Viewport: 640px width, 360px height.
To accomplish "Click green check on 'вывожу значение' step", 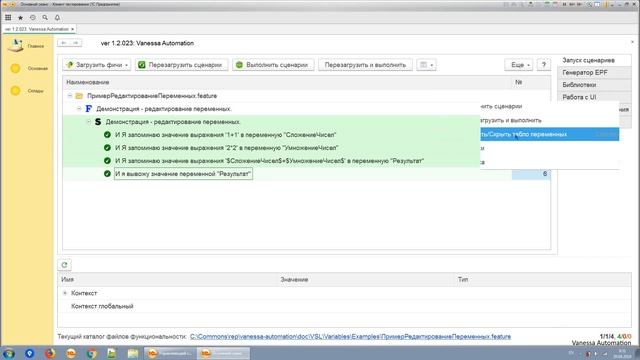I will 107,174.
